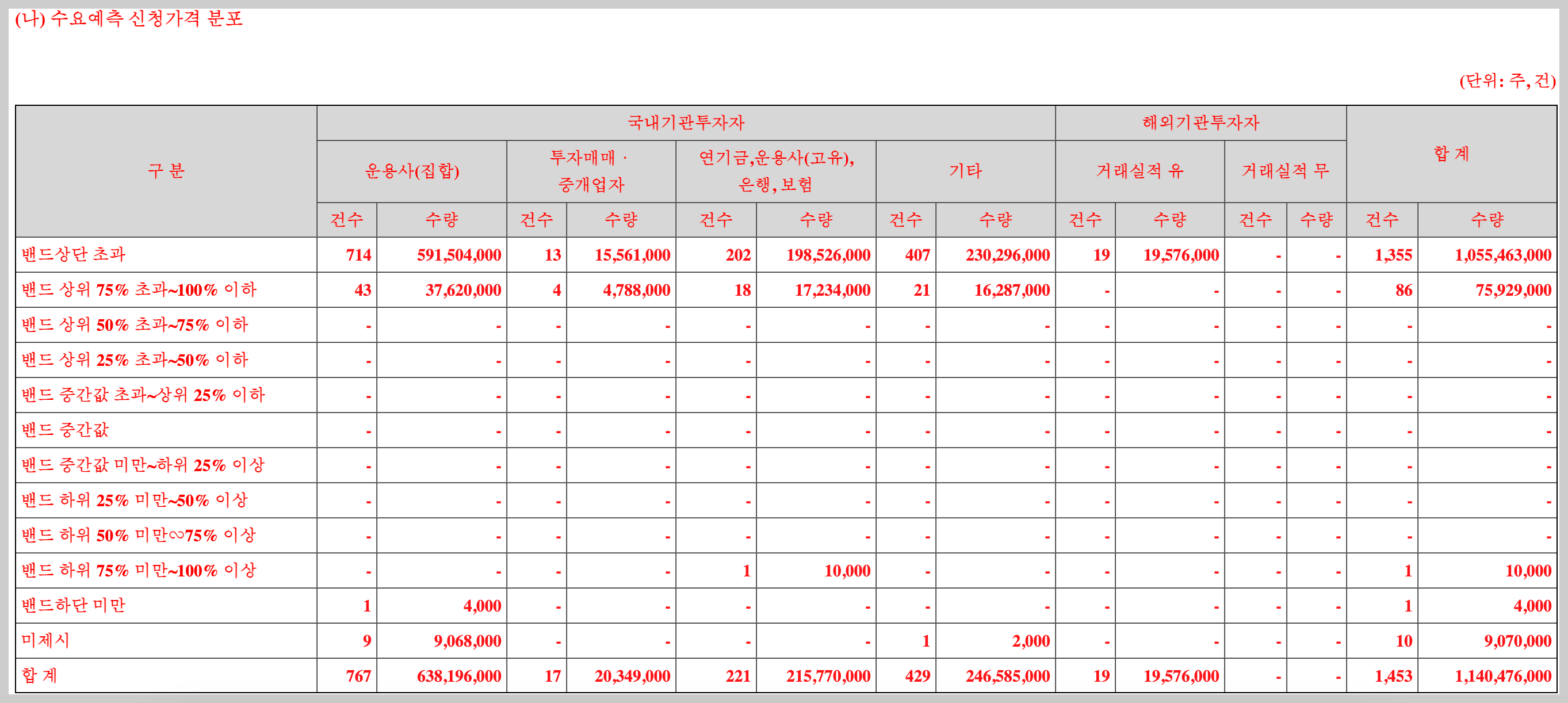Select the bottom row label '합 계'
Image resolution: width=1568 pixels, height=703 pixels.
(40, 675)
